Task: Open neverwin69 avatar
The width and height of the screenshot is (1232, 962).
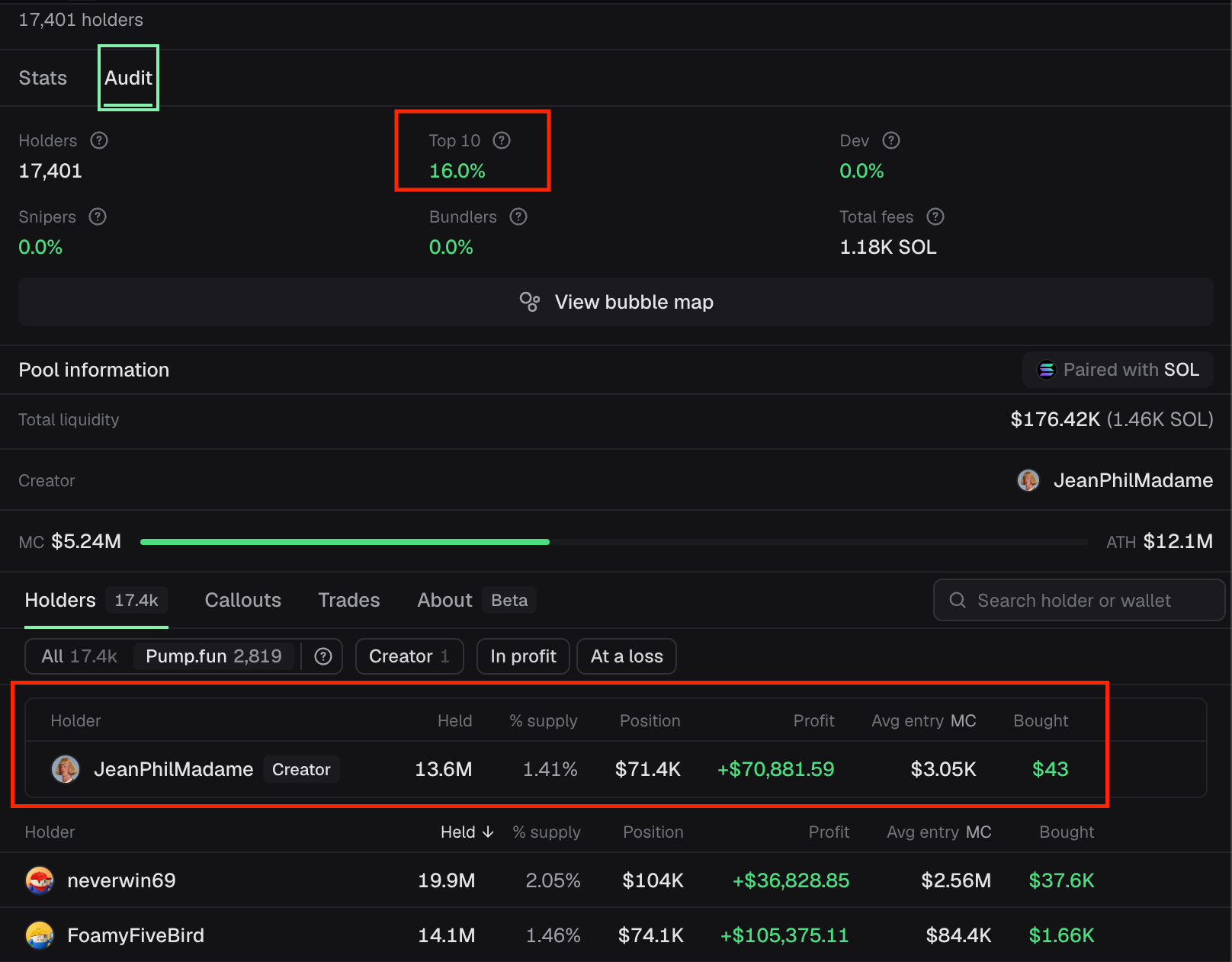Action: pos(40,880)
